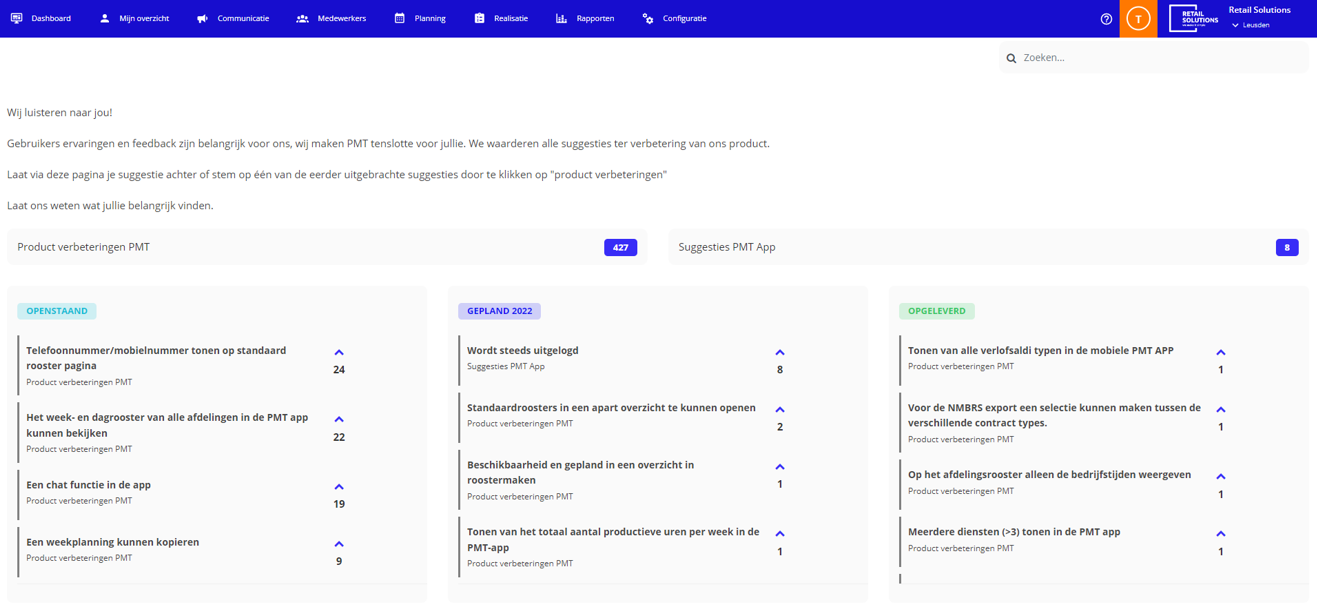Viewport: 1317px width, 609px height.
Task: Open the Communicatie menu
Action: point(233,18)
